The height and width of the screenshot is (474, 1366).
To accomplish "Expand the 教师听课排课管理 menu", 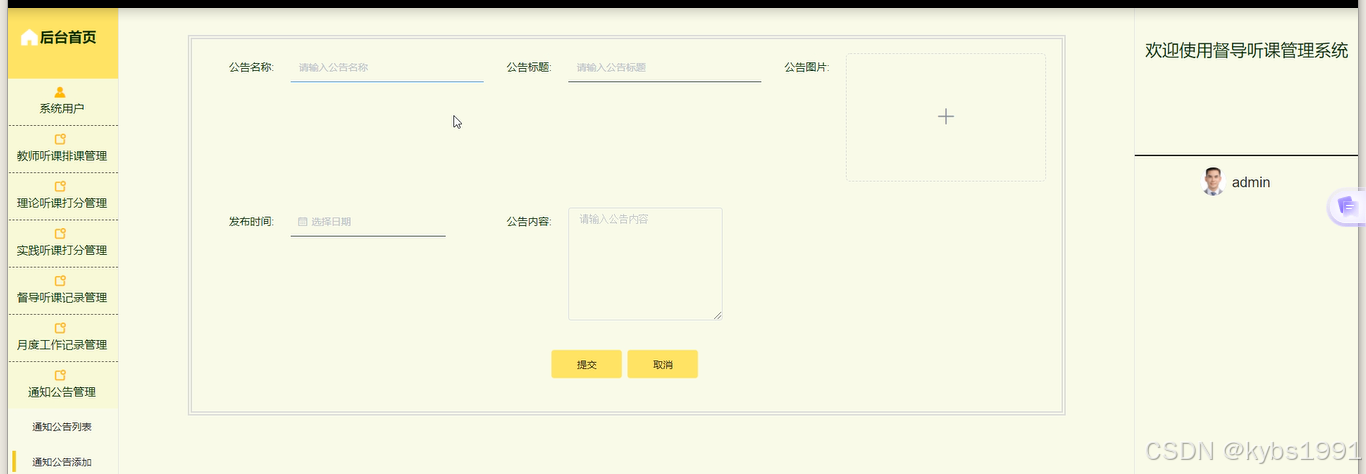I will click(62, 149).
